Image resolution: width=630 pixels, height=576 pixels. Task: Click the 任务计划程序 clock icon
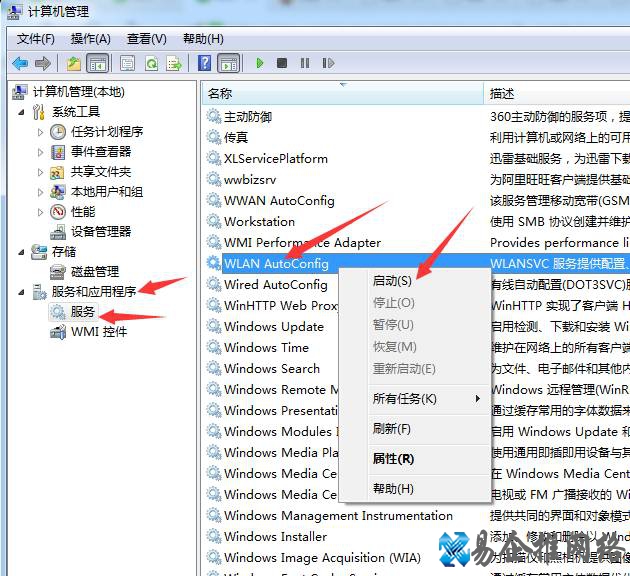(x=58, y=132)
